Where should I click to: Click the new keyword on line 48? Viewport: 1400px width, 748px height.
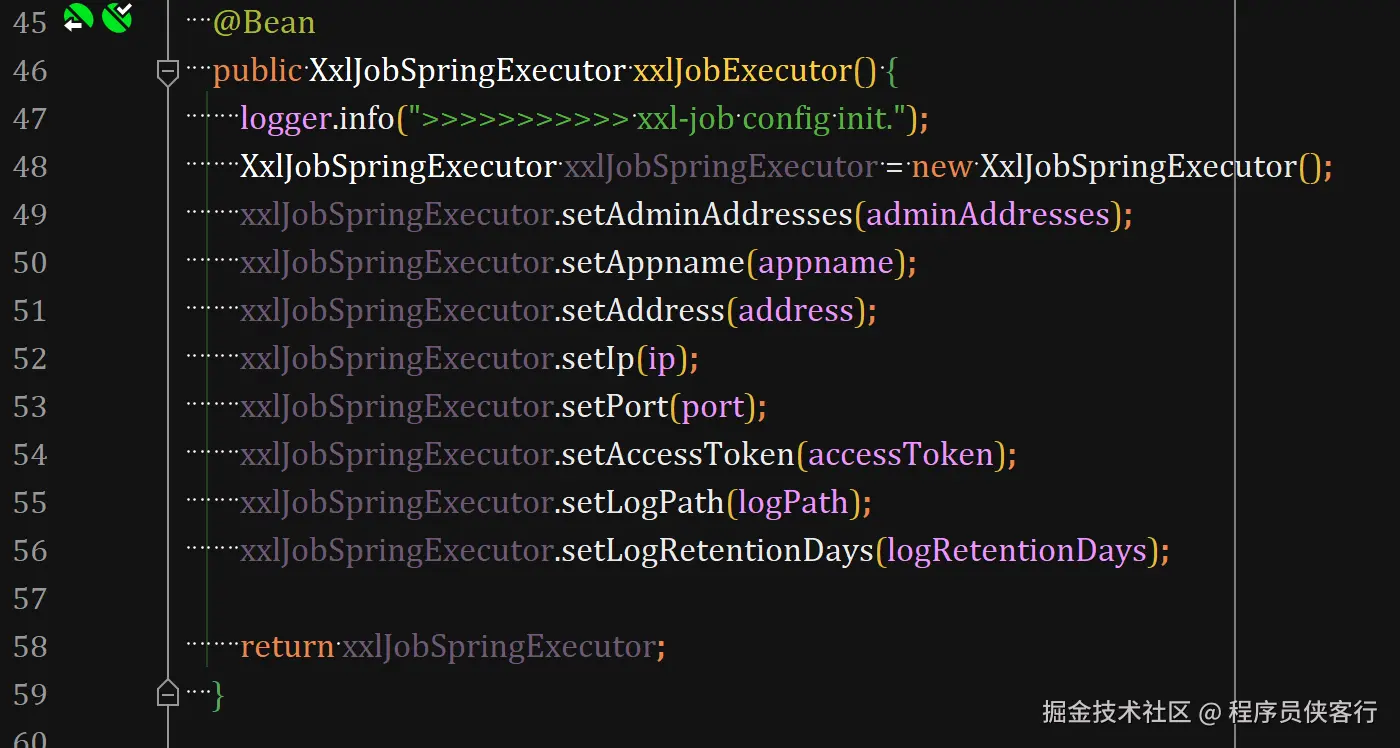tap(941, 167)
